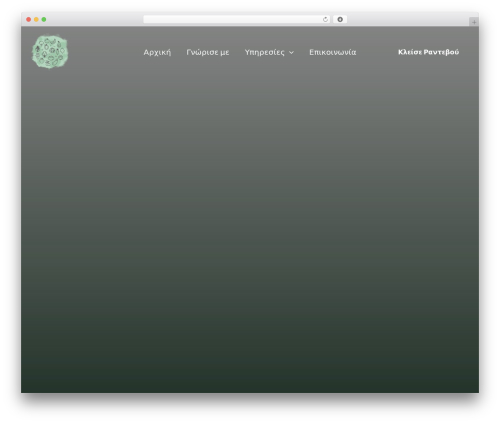Screen dimensions: 500x423
Task: Reload the page with the refresh icon
Action: click(325, 19)
